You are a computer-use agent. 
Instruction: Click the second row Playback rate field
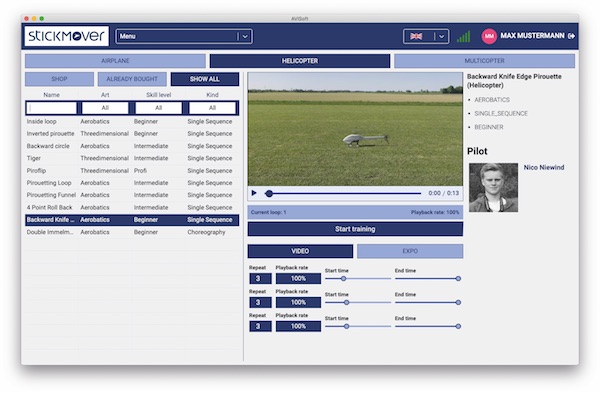[x=298, y=302]
